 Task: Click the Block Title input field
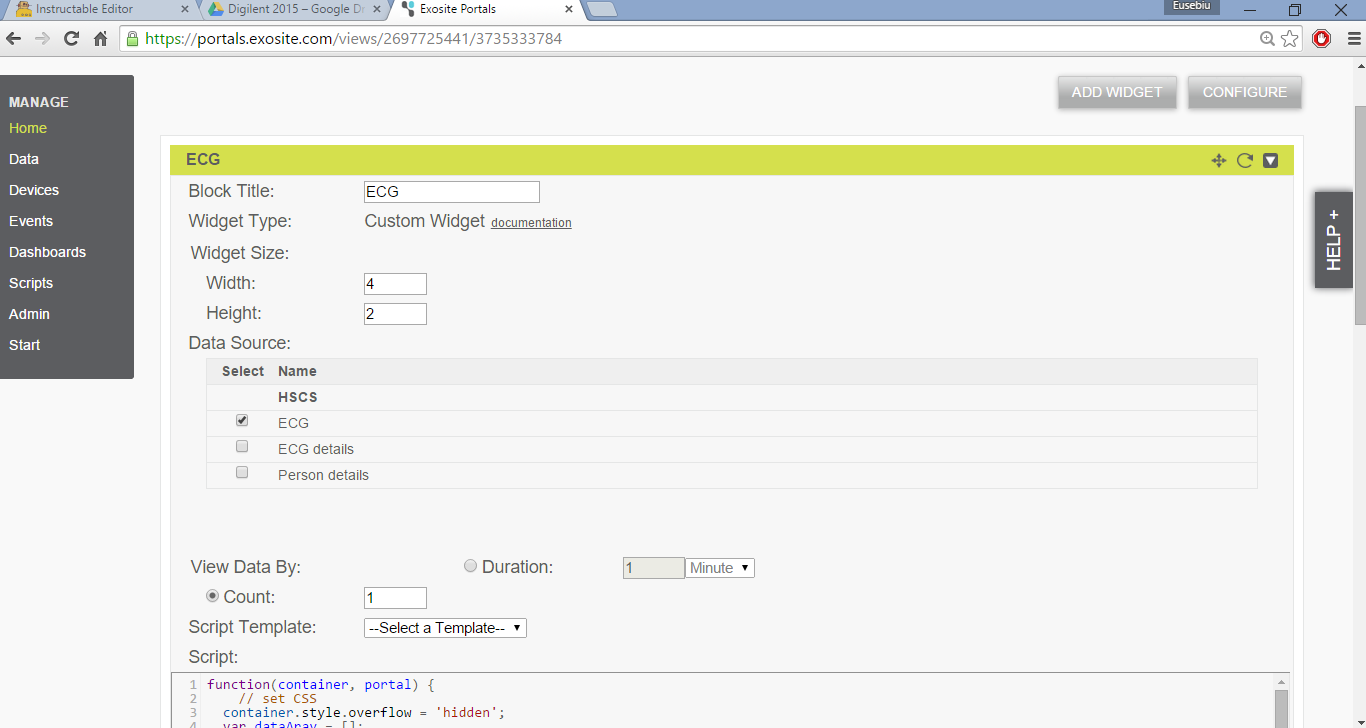[452, 192]
